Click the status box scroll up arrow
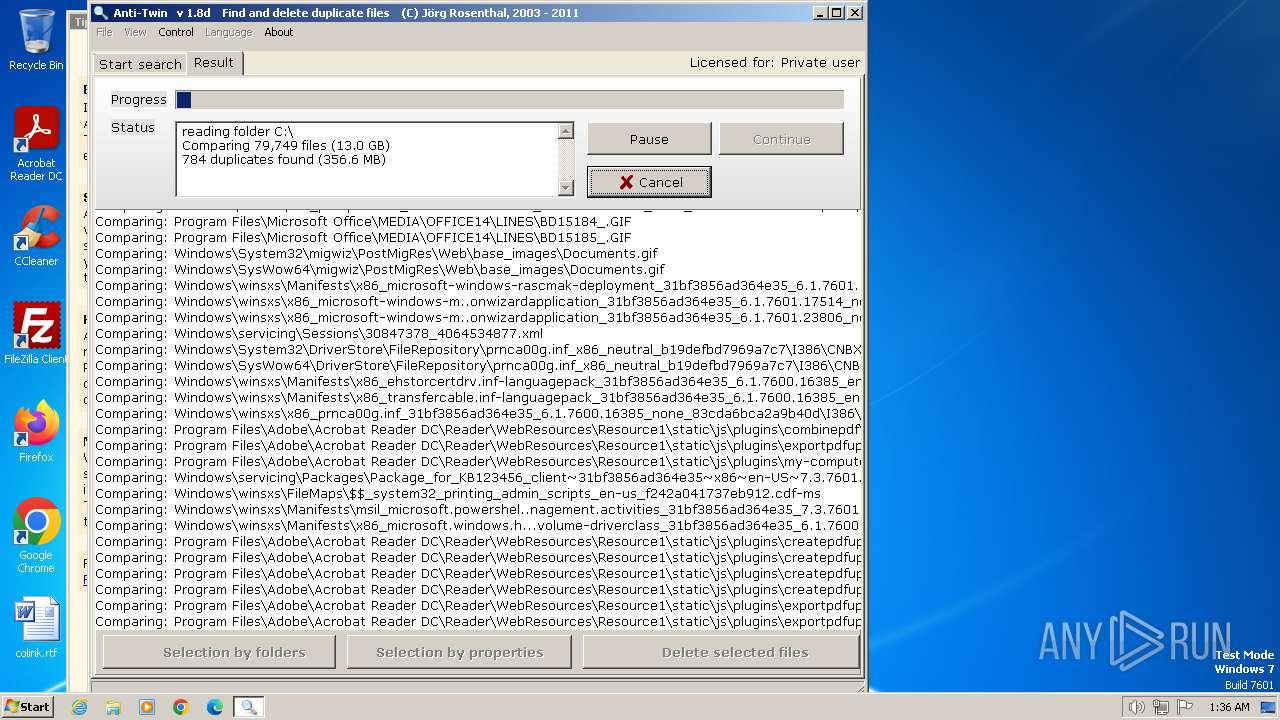The height and width of the screenshot is (720, 1280). pyautogui.click(x=566, y=131)
